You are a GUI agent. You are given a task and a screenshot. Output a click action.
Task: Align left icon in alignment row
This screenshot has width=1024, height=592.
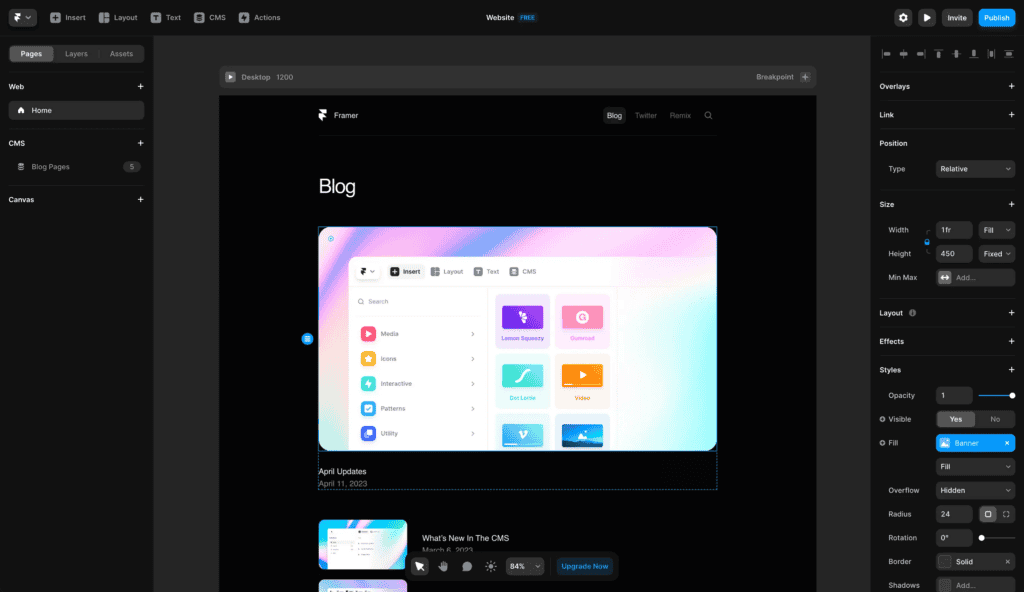point(886,54)
